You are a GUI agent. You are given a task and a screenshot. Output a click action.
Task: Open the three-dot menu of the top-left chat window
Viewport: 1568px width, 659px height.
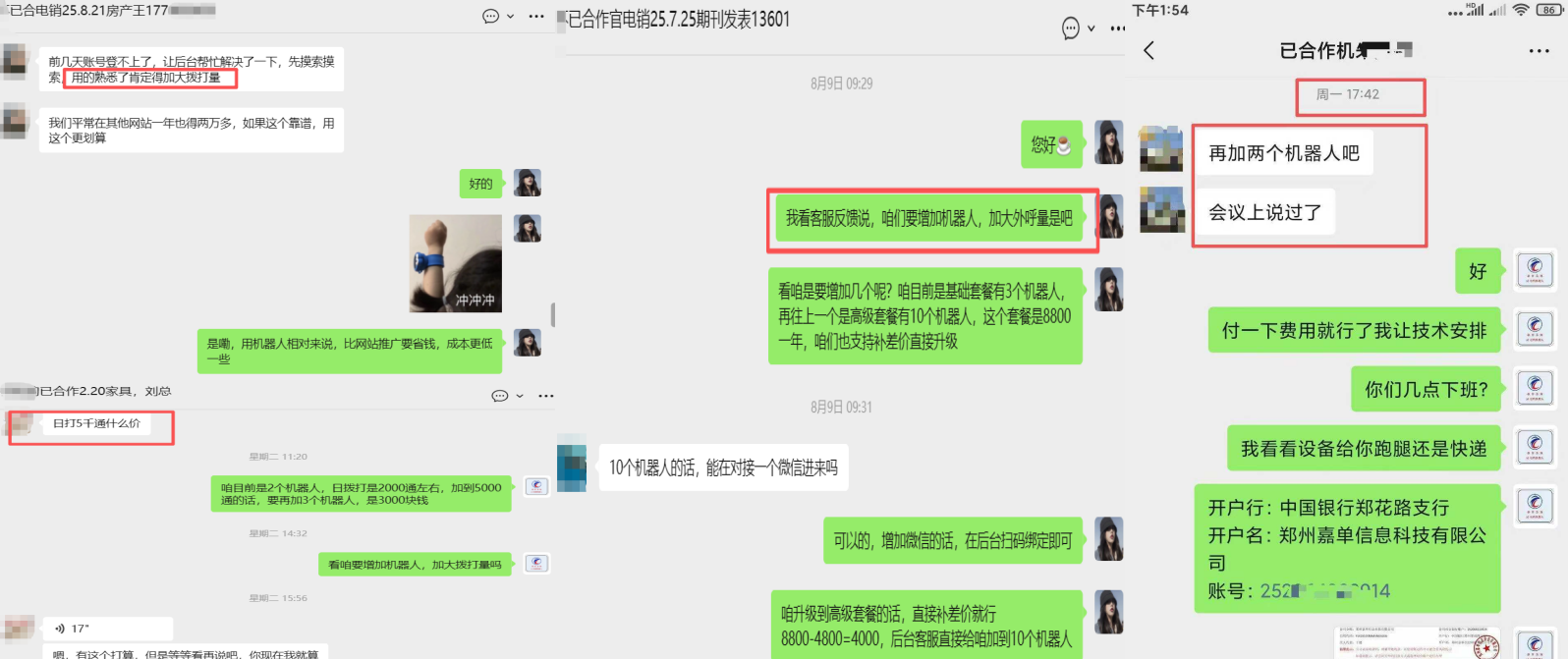536,16
